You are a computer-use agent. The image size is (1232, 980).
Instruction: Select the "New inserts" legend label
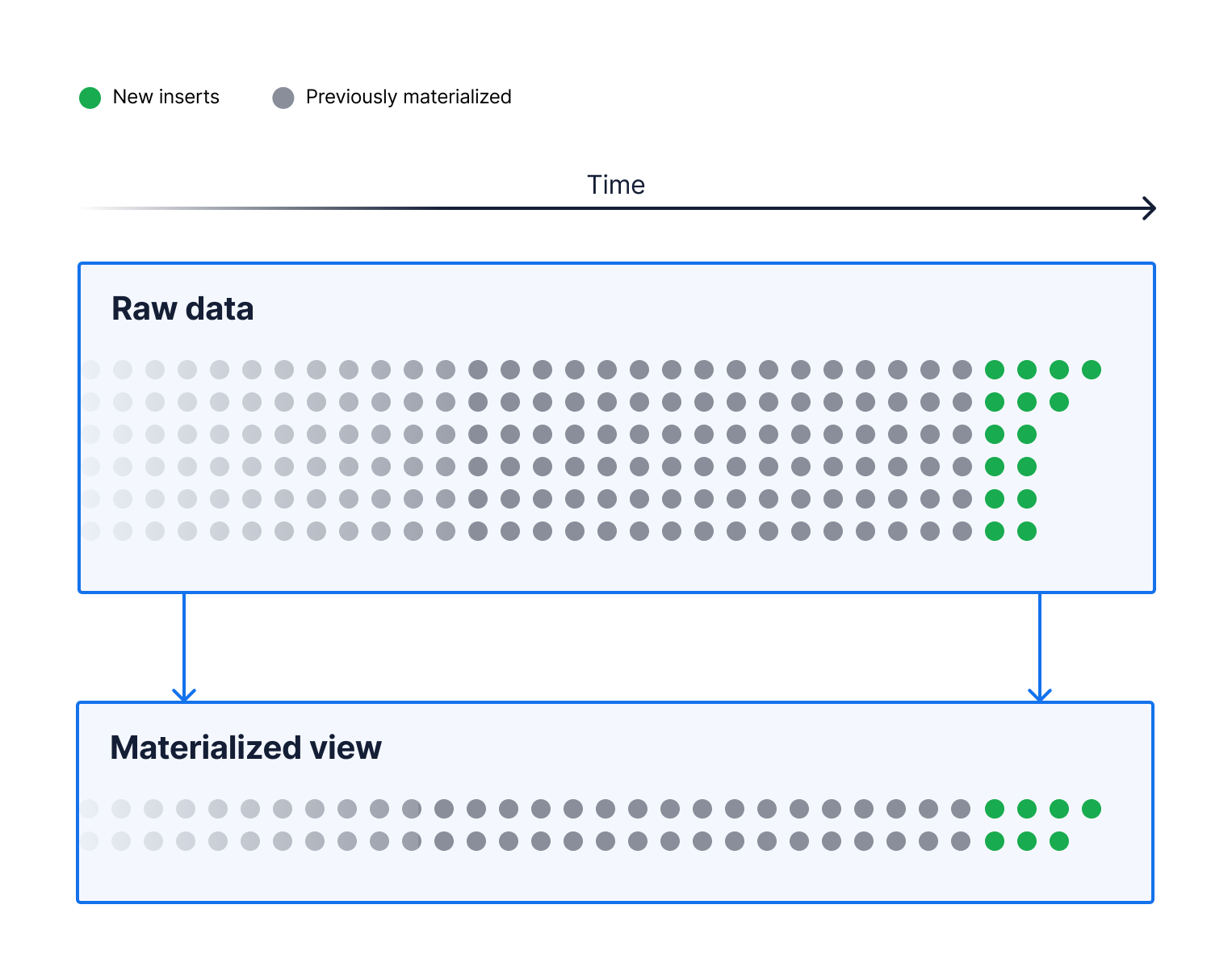166,97
